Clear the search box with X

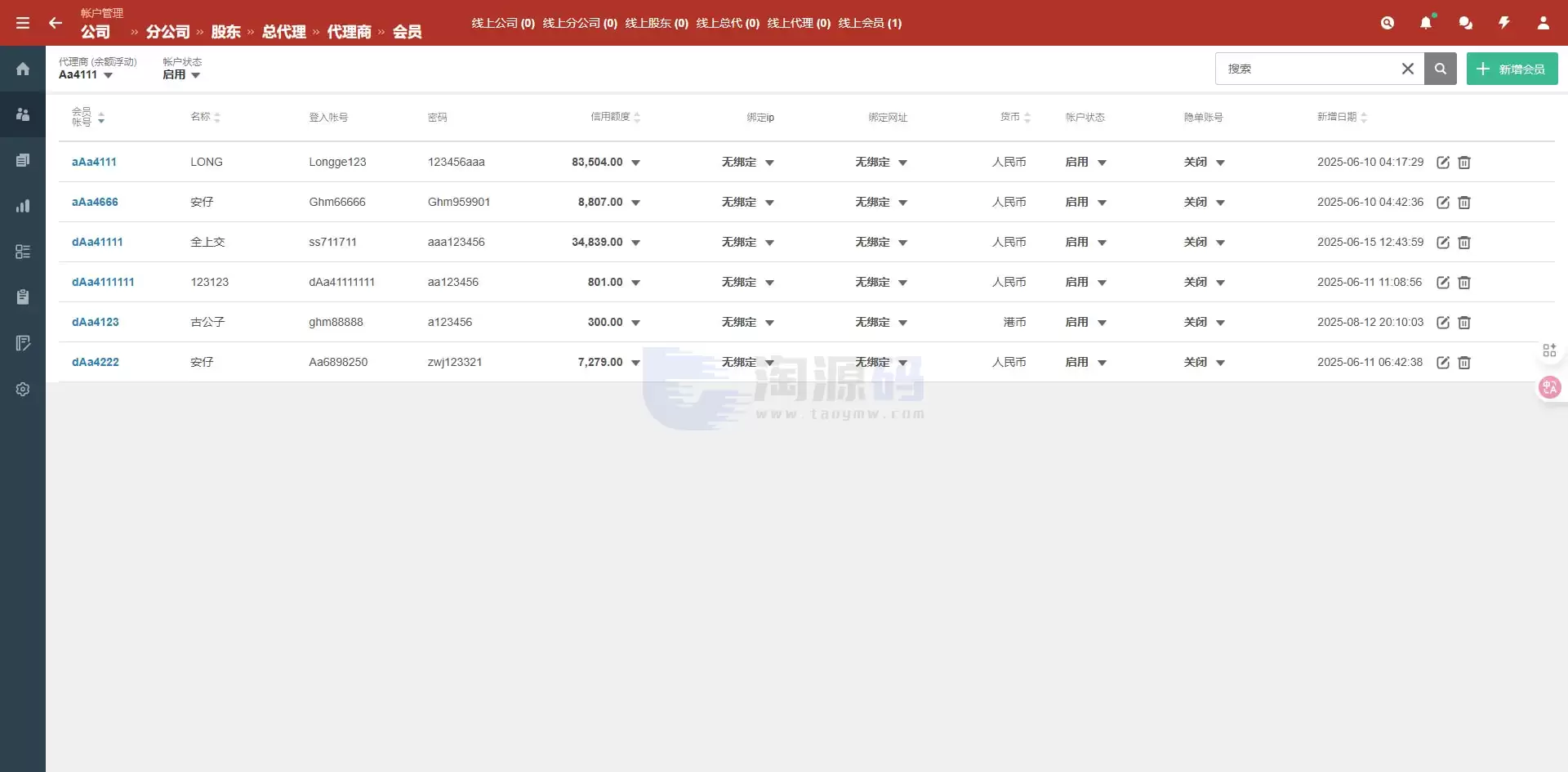1408,69
